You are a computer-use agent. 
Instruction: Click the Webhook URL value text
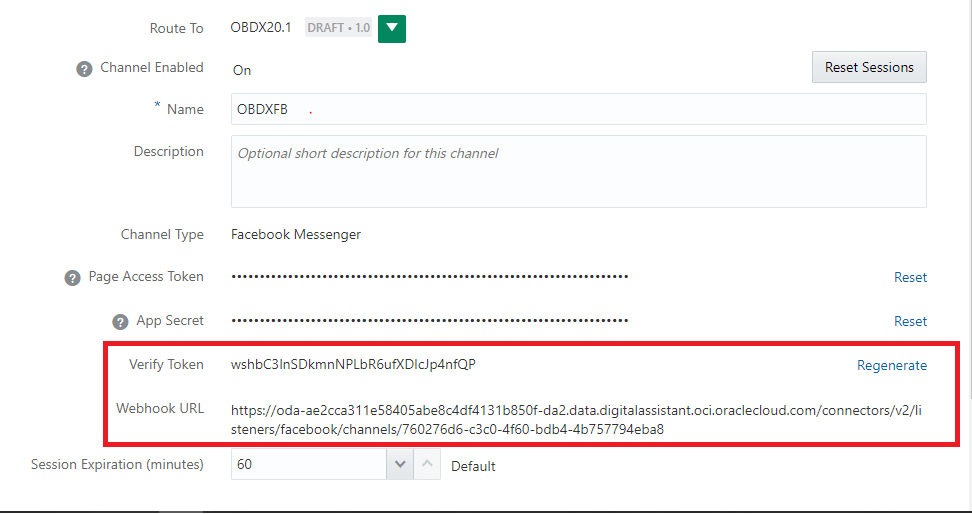(x=576, y=420)
